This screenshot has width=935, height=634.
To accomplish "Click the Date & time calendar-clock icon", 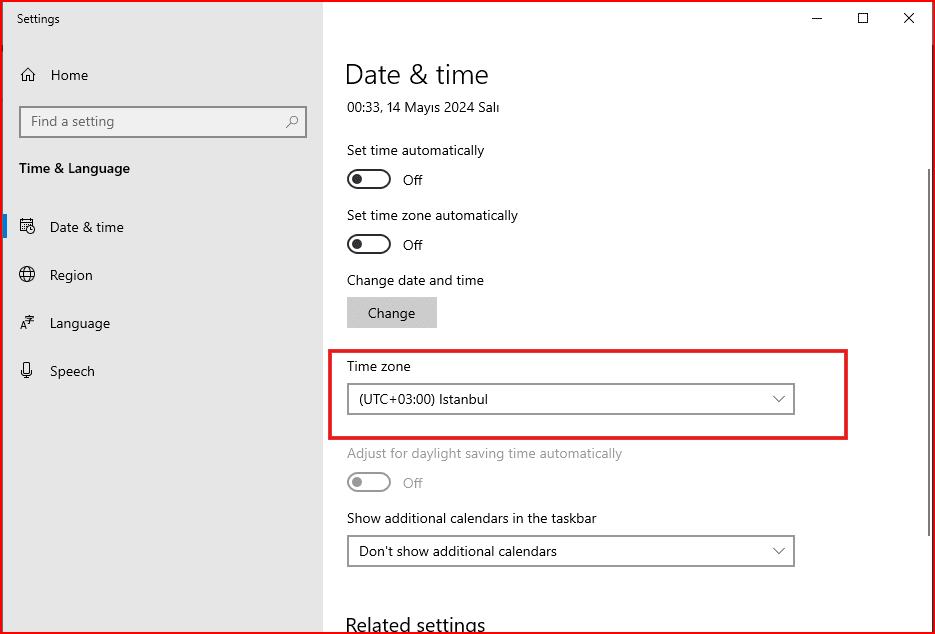I will coord(28,227).
